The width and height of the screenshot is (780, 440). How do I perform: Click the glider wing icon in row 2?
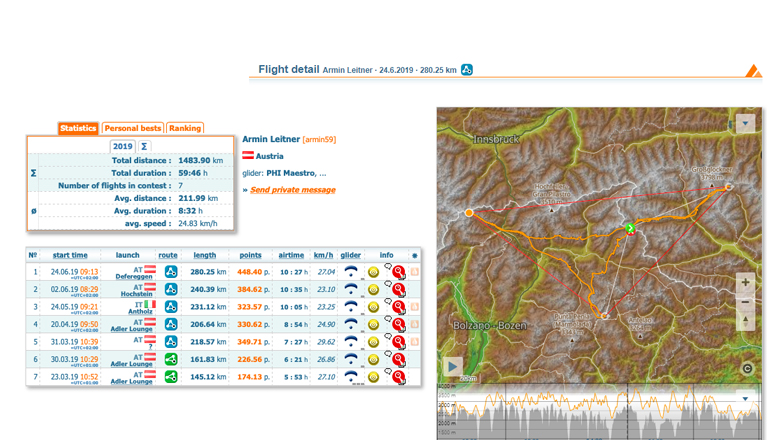[x=351, y=289]
